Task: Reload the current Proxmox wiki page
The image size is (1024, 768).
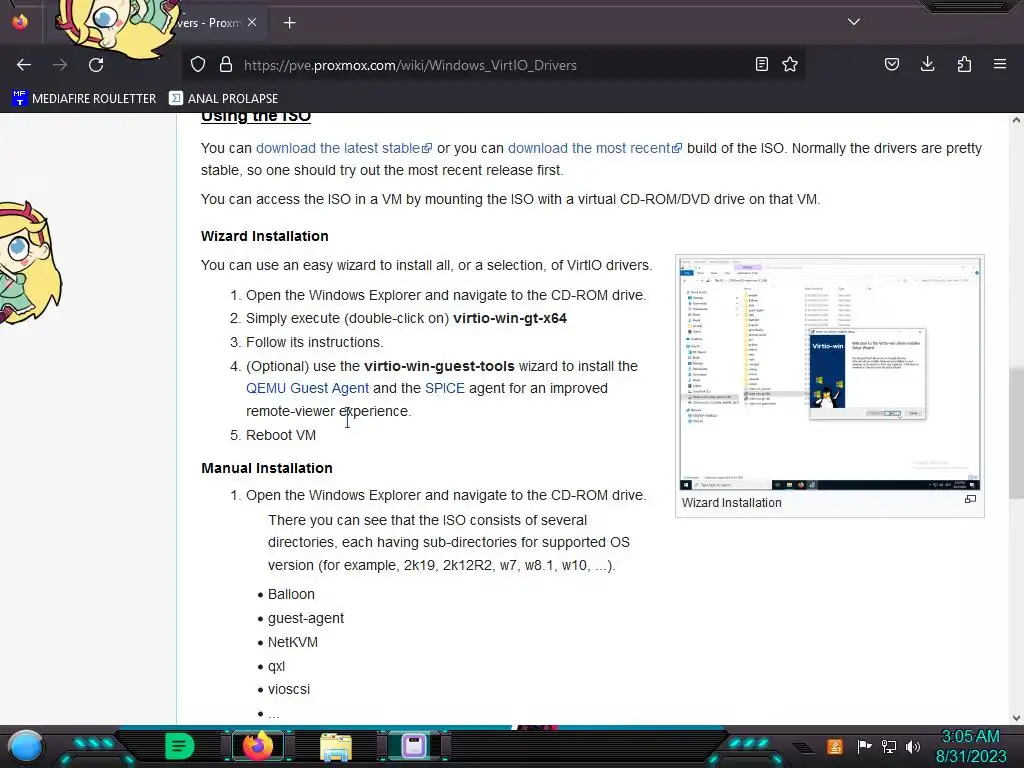Action: [96, 65]
